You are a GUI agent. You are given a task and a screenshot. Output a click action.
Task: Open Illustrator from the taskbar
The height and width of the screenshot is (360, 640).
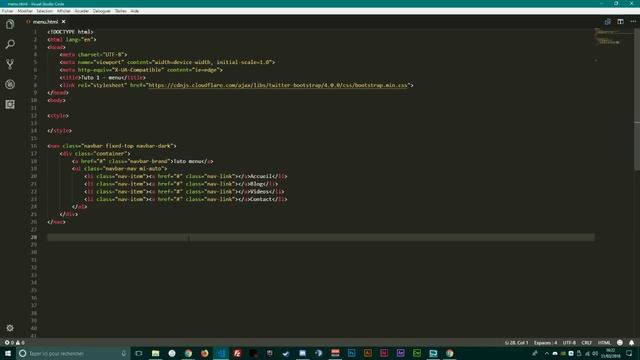(368, 353)
